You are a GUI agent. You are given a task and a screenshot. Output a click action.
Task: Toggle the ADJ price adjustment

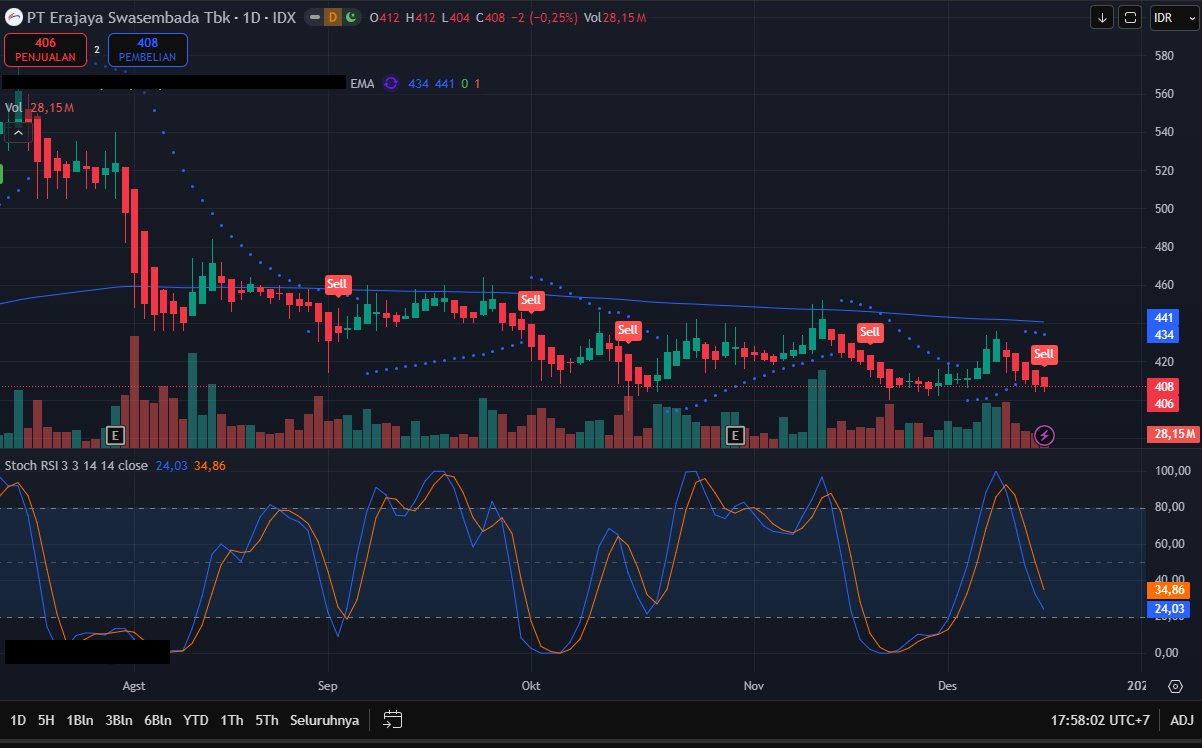click(1181, 719)
